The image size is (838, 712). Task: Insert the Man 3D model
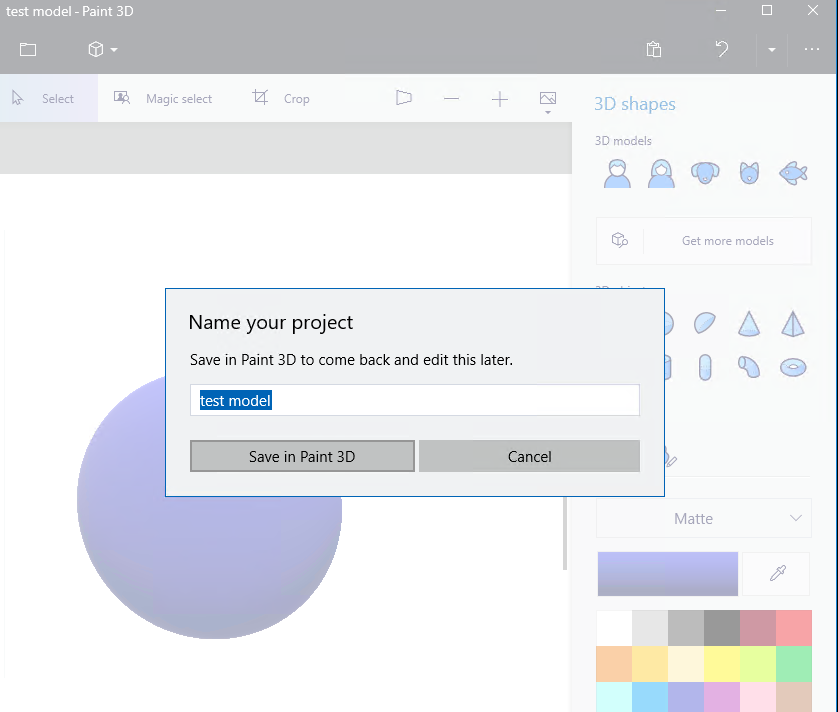(617, 174)
